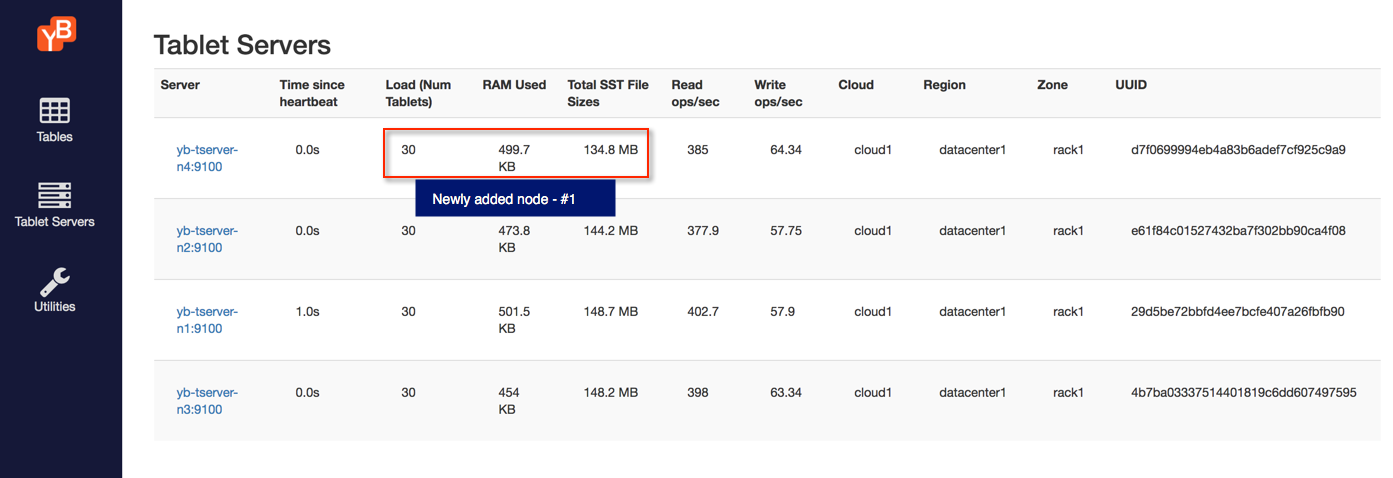Open yb-tserver-n1:9100 server link
The height and width of the screenshot is (478, 1393).
point(207,321)
